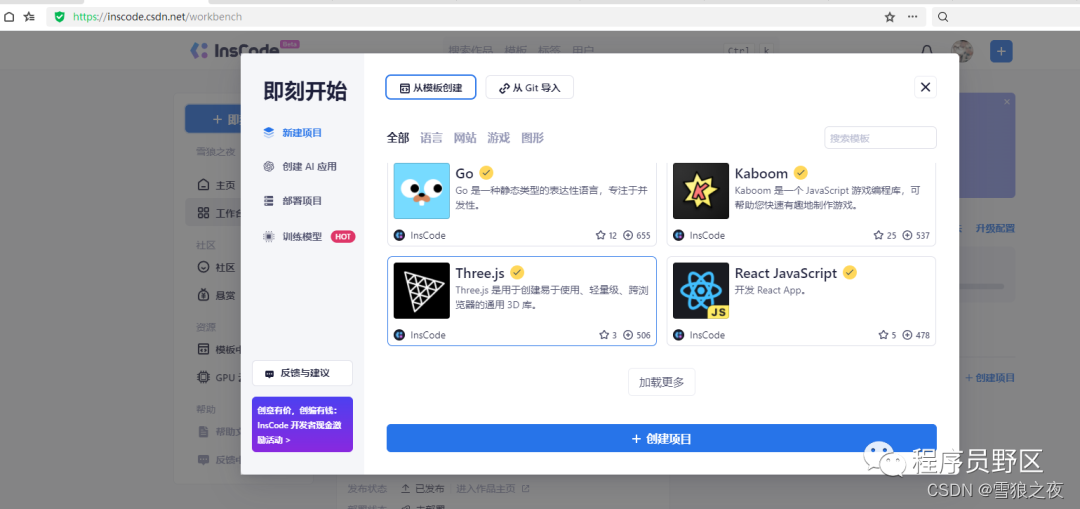Click the Go gopher template thumbnail
Viewport: 1080px width, 509px height.
[x=422, y=191]
